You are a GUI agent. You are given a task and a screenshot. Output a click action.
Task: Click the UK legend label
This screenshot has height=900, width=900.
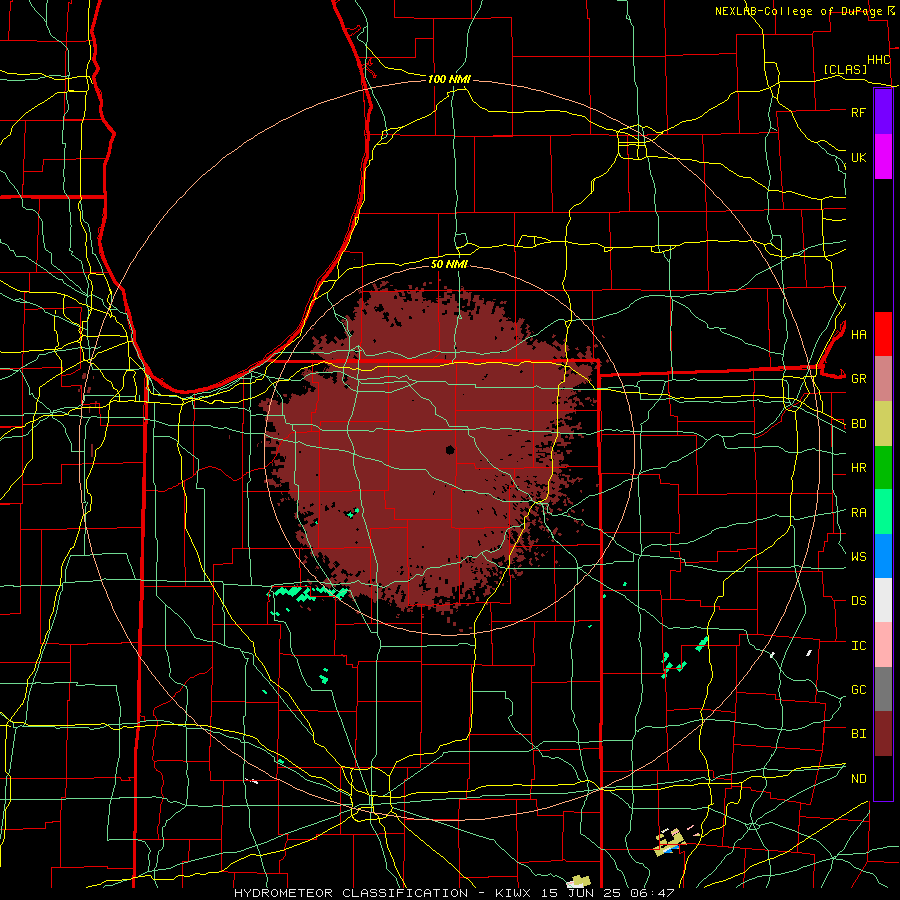858,157
